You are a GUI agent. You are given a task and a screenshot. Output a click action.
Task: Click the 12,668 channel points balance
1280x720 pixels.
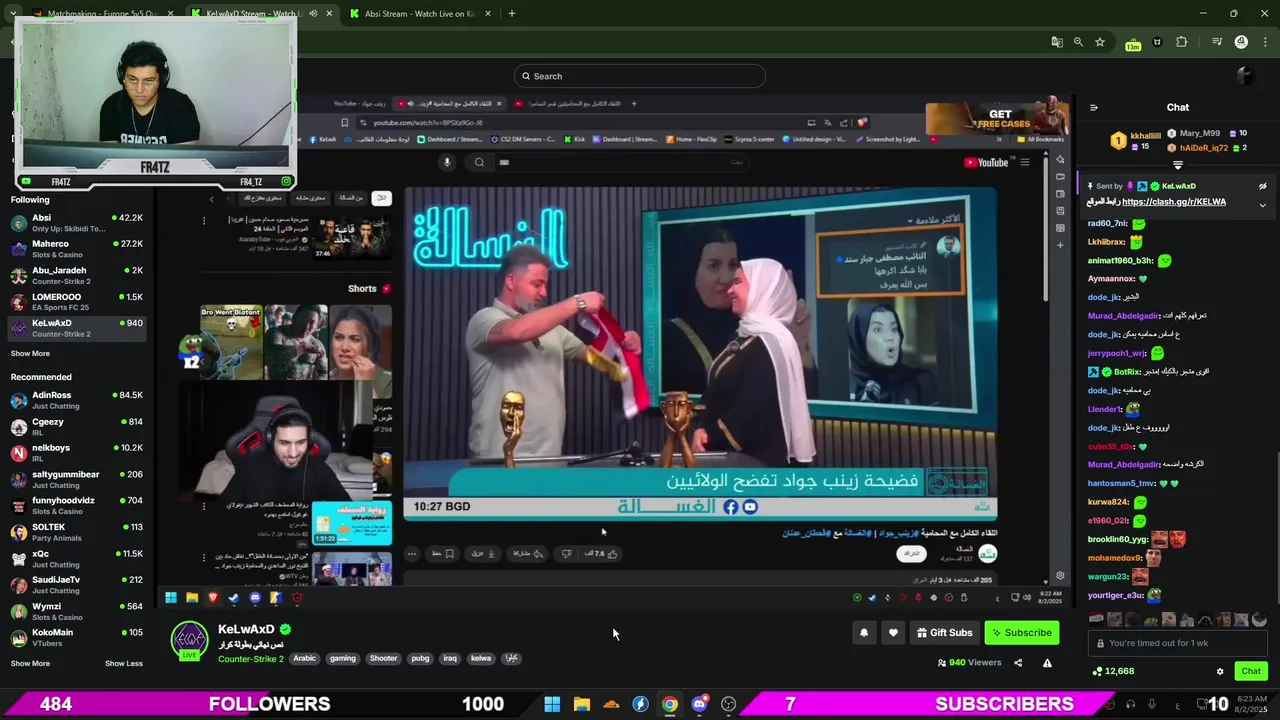(x=1113, y=671)
